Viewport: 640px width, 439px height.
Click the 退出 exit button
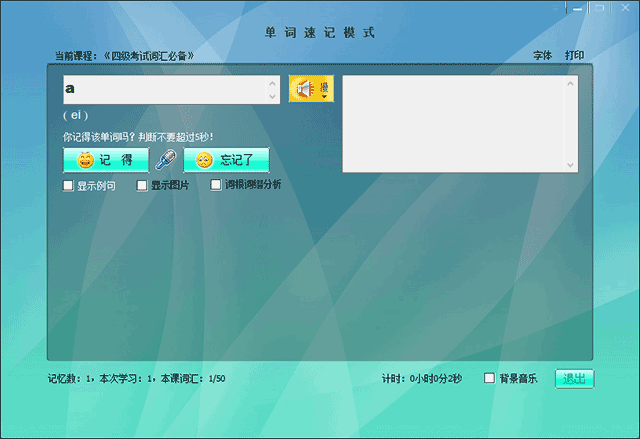click(x=574, y=379)
